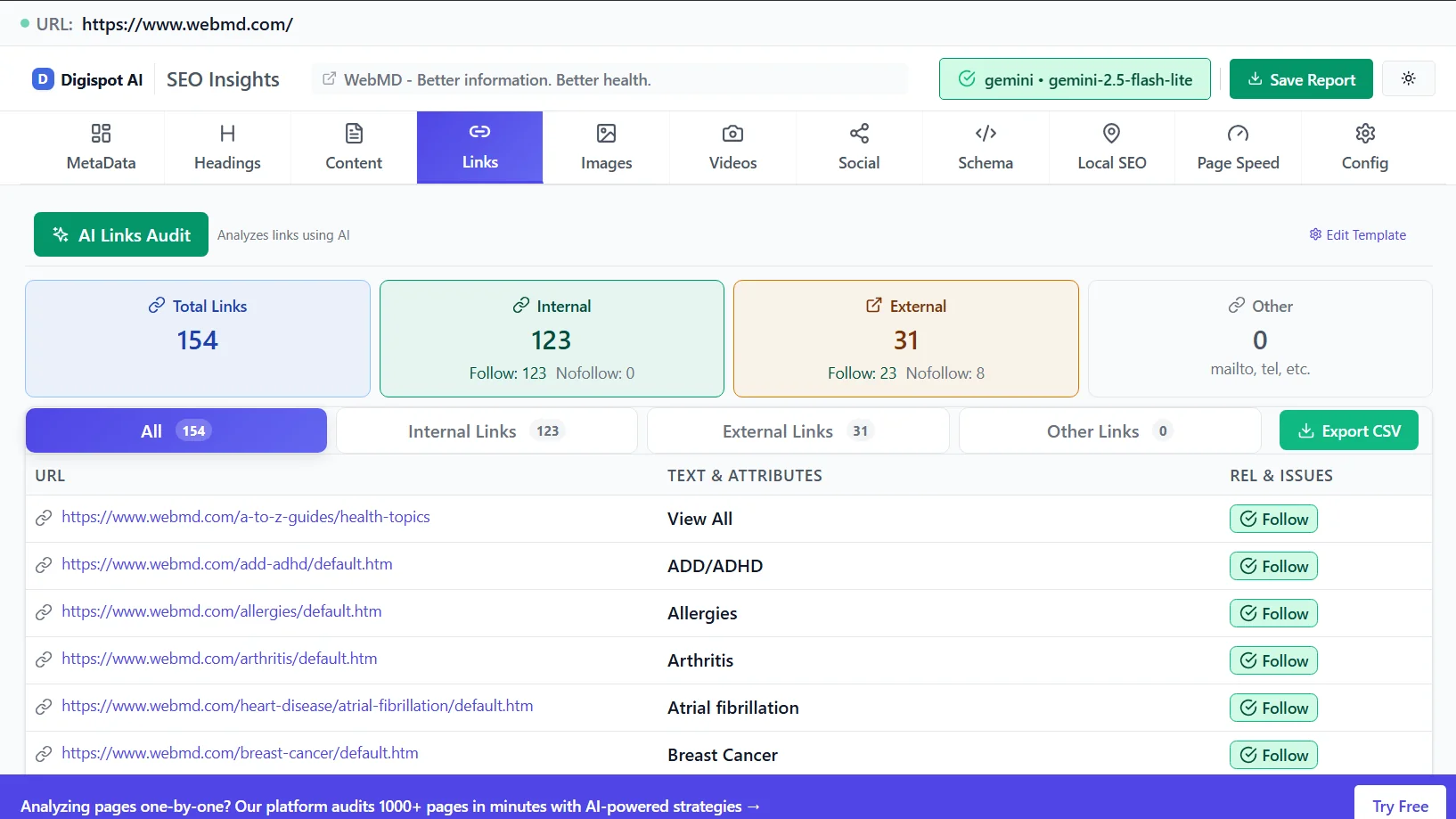Click link icon beside allergies URL
Viewport: 1456px width, 819px height.
(44, 612)
